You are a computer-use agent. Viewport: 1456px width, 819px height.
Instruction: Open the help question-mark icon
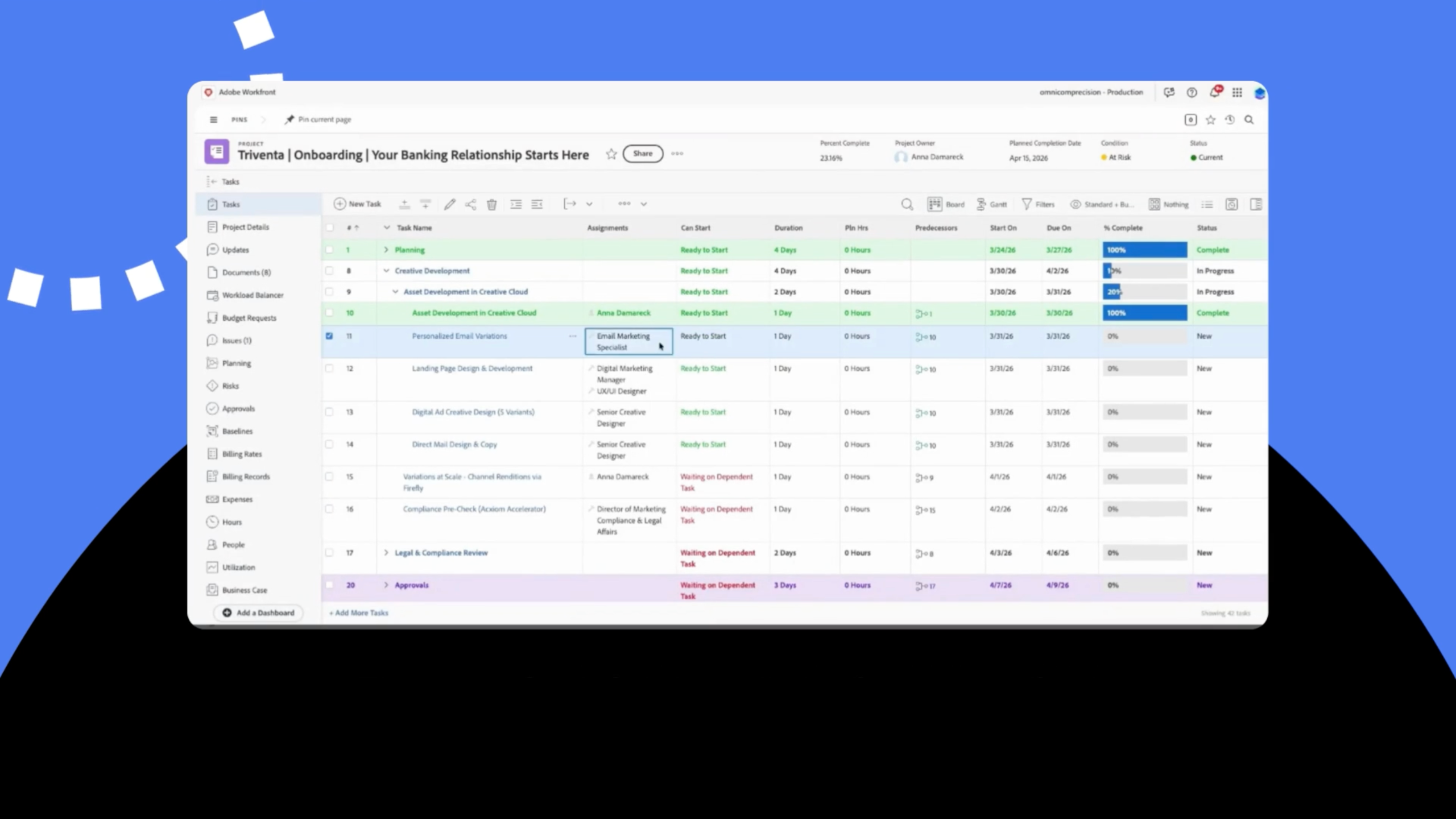1191,93
